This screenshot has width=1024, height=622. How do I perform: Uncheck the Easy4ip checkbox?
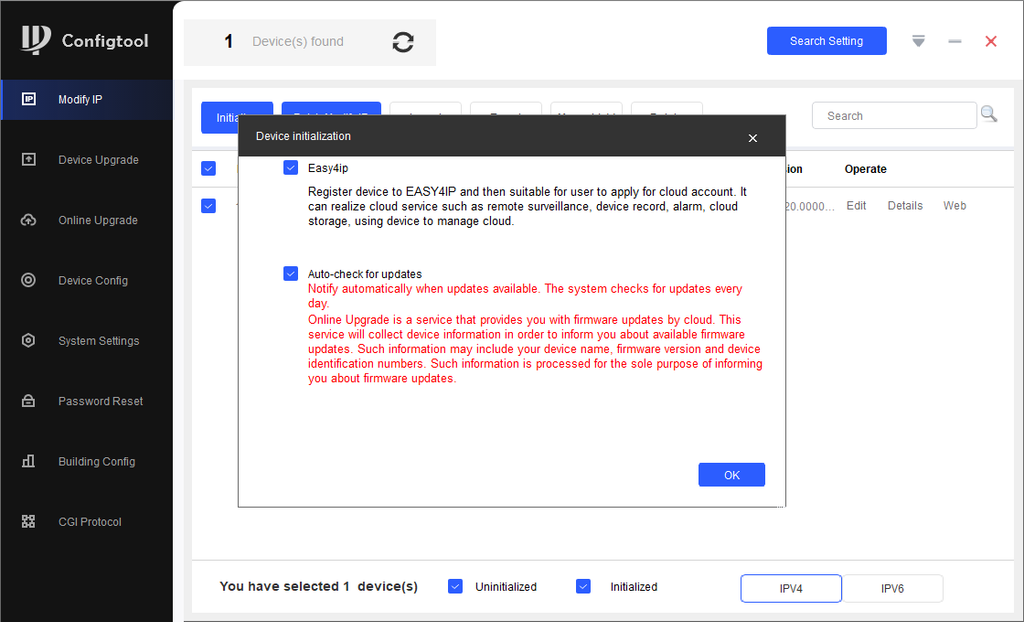click(x=291, y=168)
